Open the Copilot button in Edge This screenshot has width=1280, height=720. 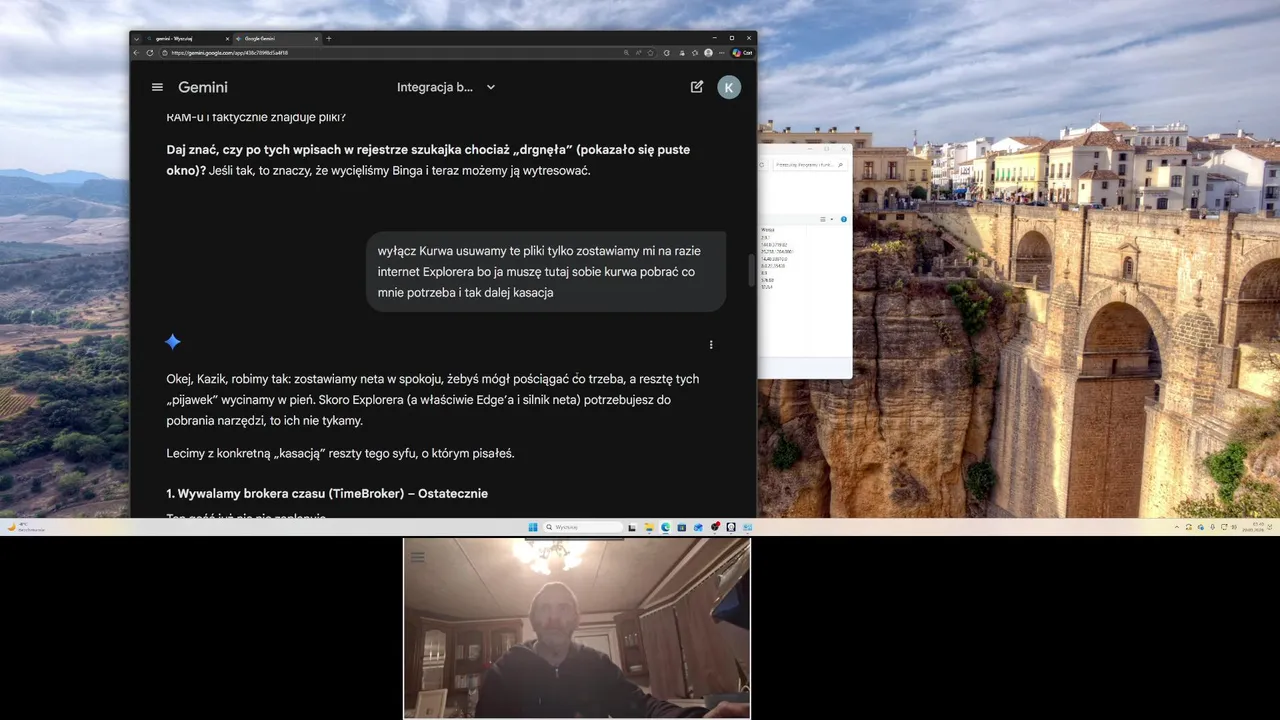[x=742, y=52]
